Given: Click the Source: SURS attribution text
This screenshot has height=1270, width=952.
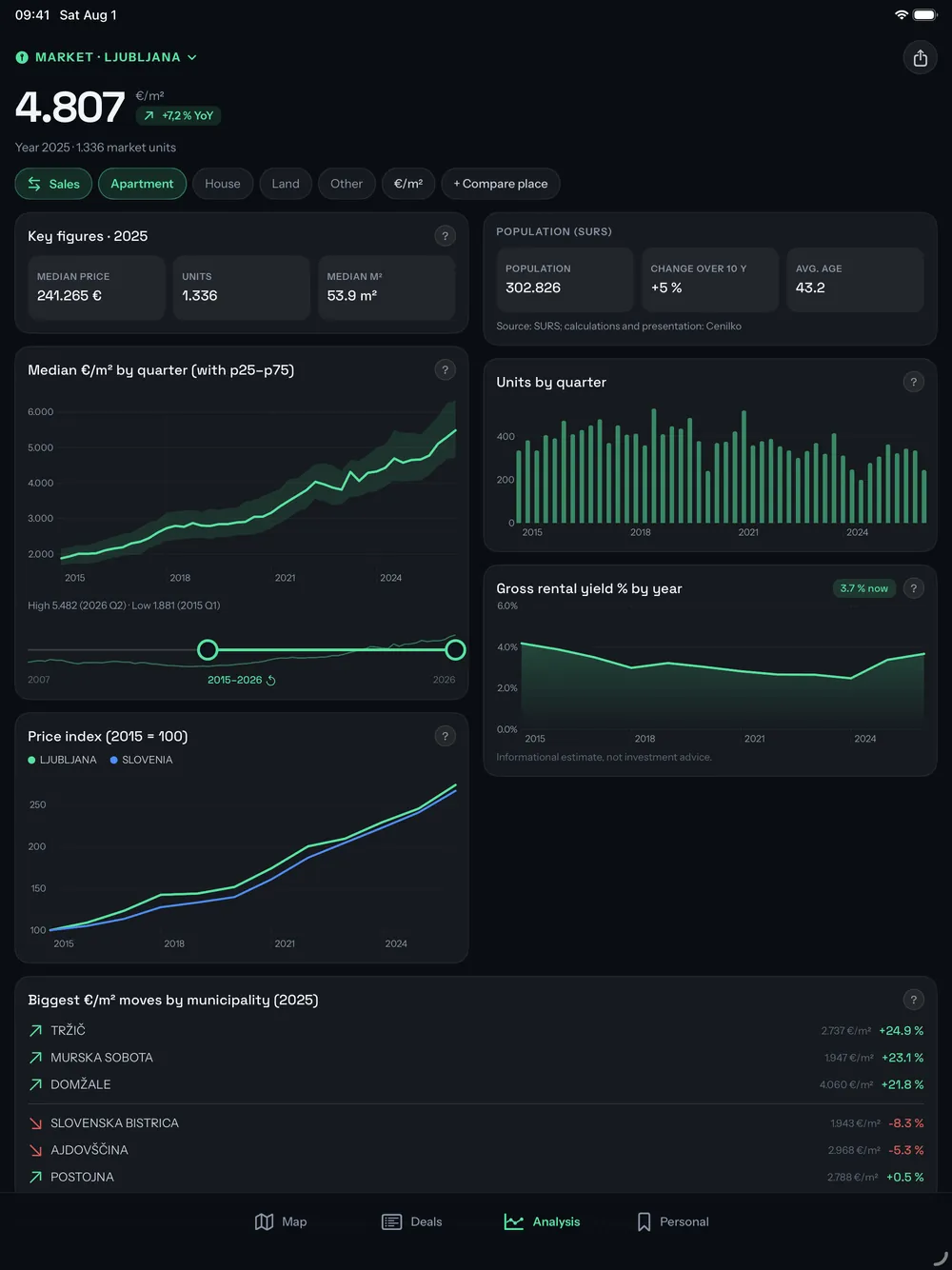Looking at the screenshot, I should [x=619, y=326].
